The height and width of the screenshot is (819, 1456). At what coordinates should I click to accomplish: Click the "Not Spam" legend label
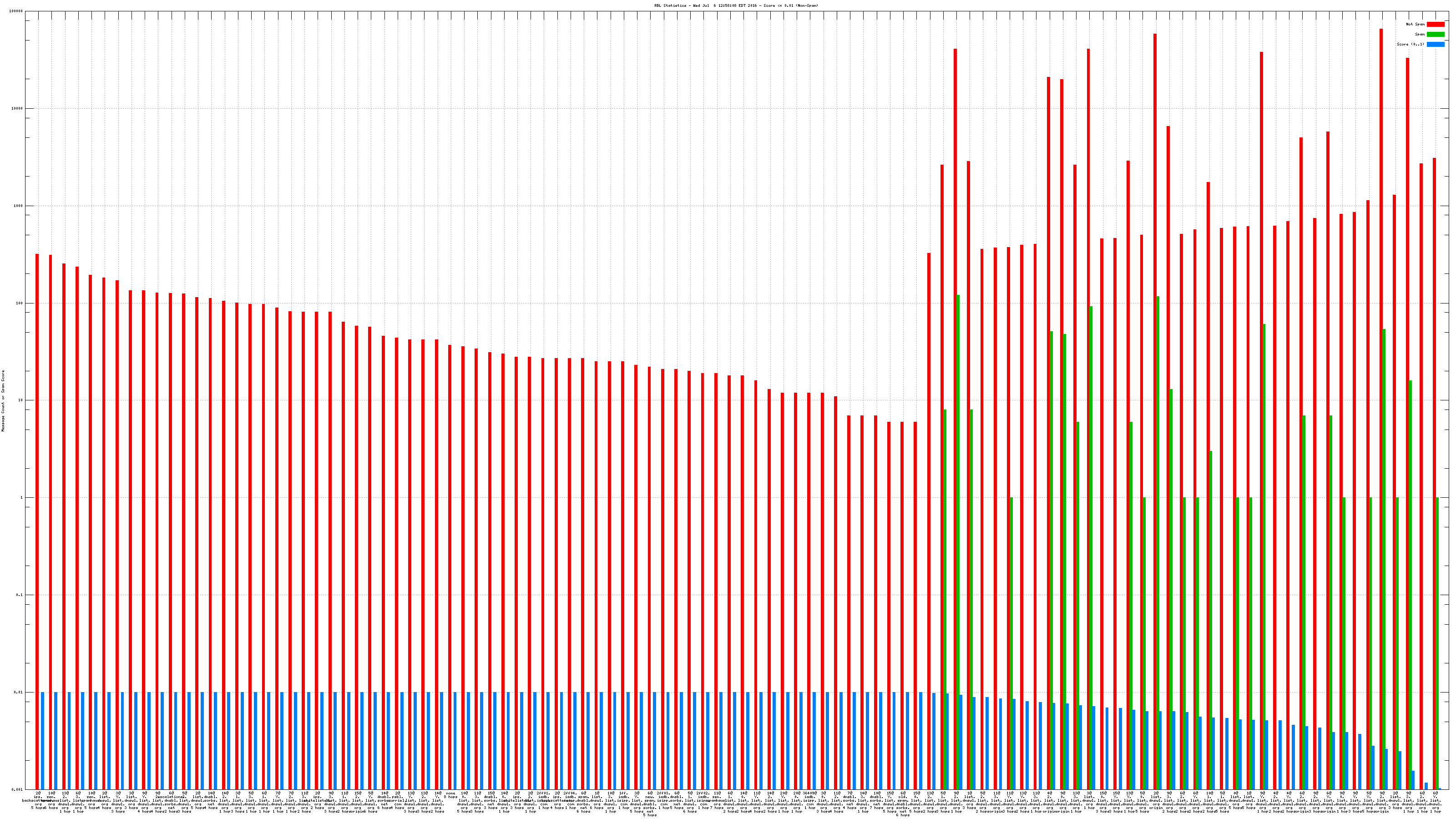(1416, 24)
